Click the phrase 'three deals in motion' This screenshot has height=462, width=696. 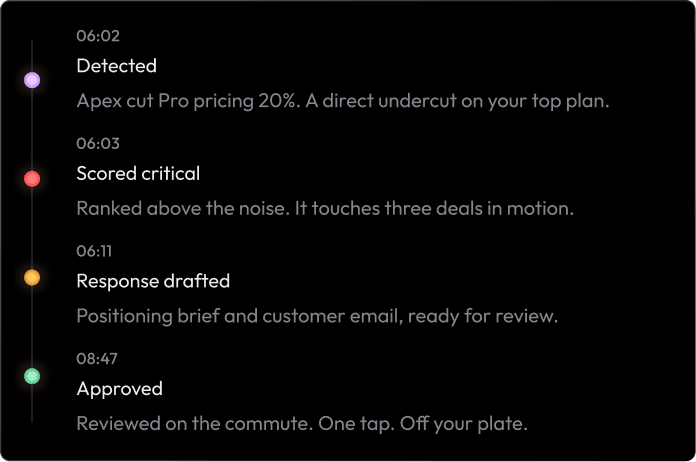(x=479, y=209)
